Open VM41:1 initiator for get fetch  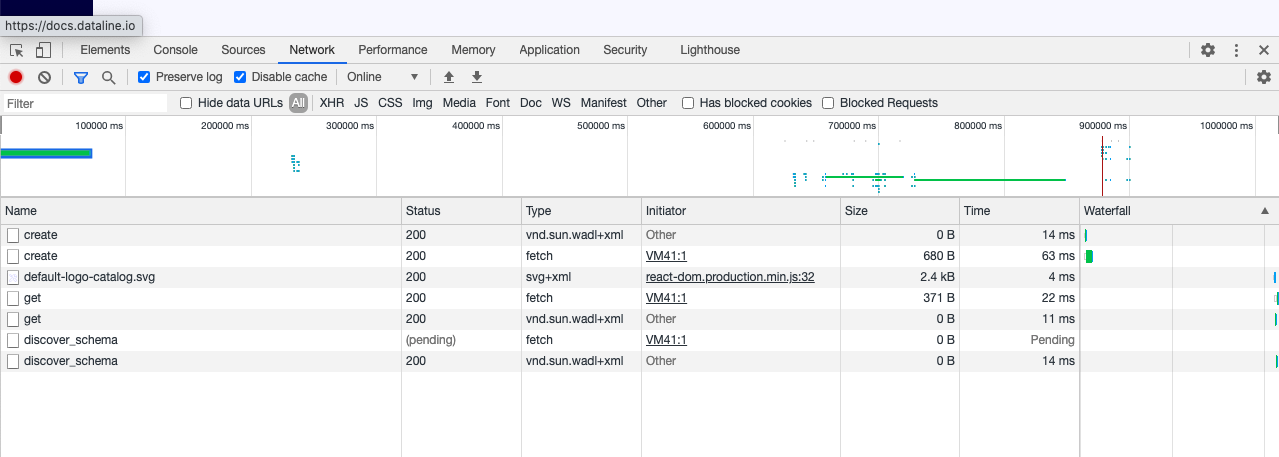[666, 298]
